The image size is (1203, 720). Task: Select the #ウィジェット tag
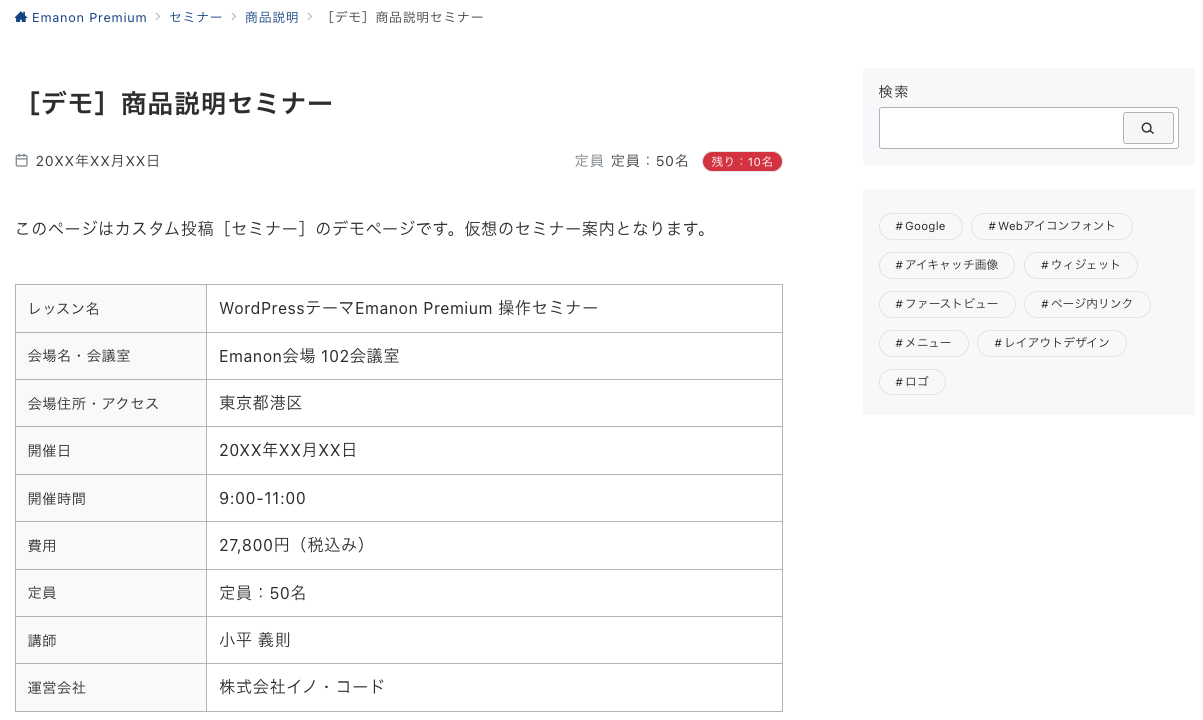pos(1081,265)
